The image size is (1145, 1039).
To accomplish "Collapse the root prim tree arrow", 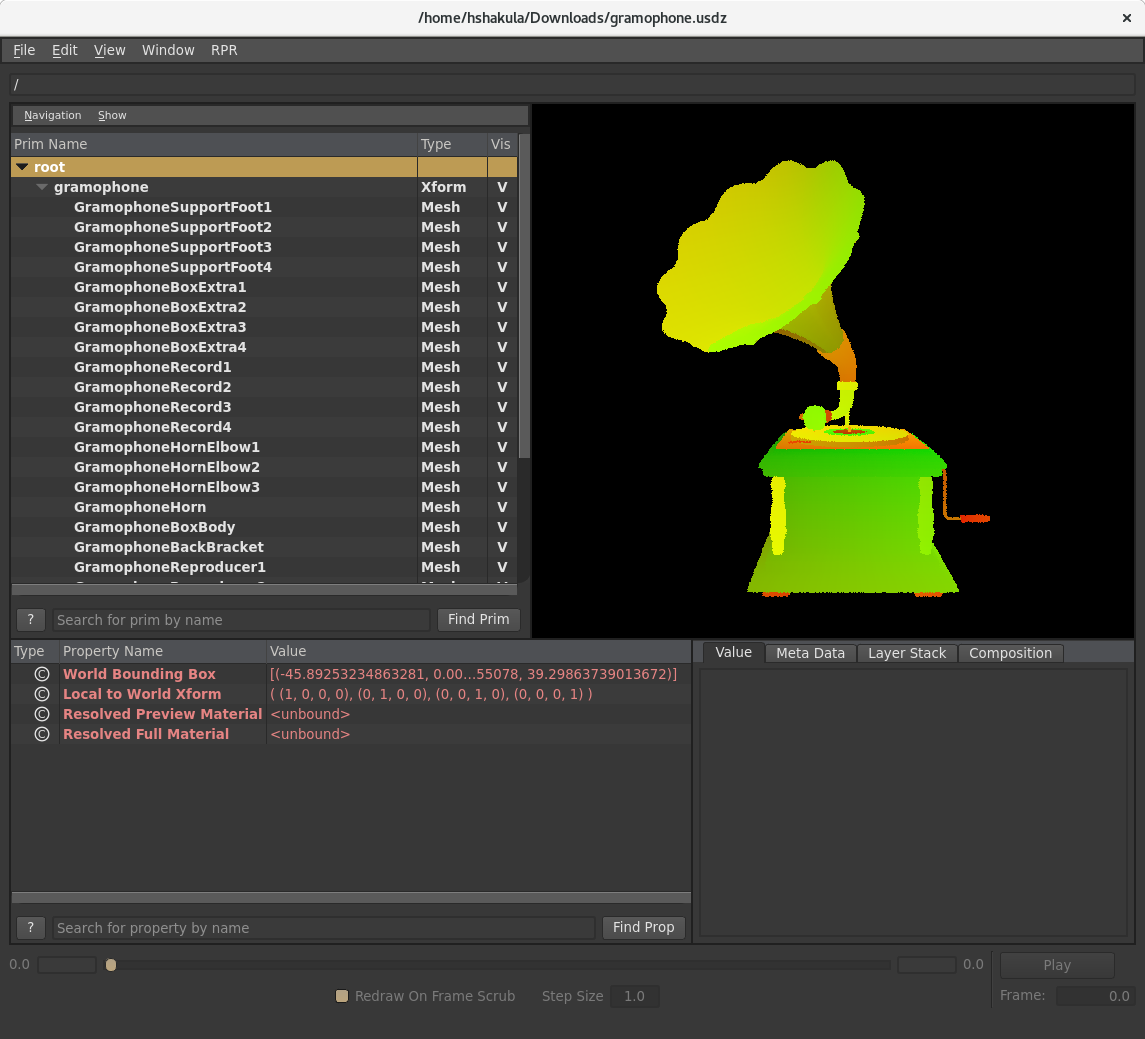I will (22, 167).
